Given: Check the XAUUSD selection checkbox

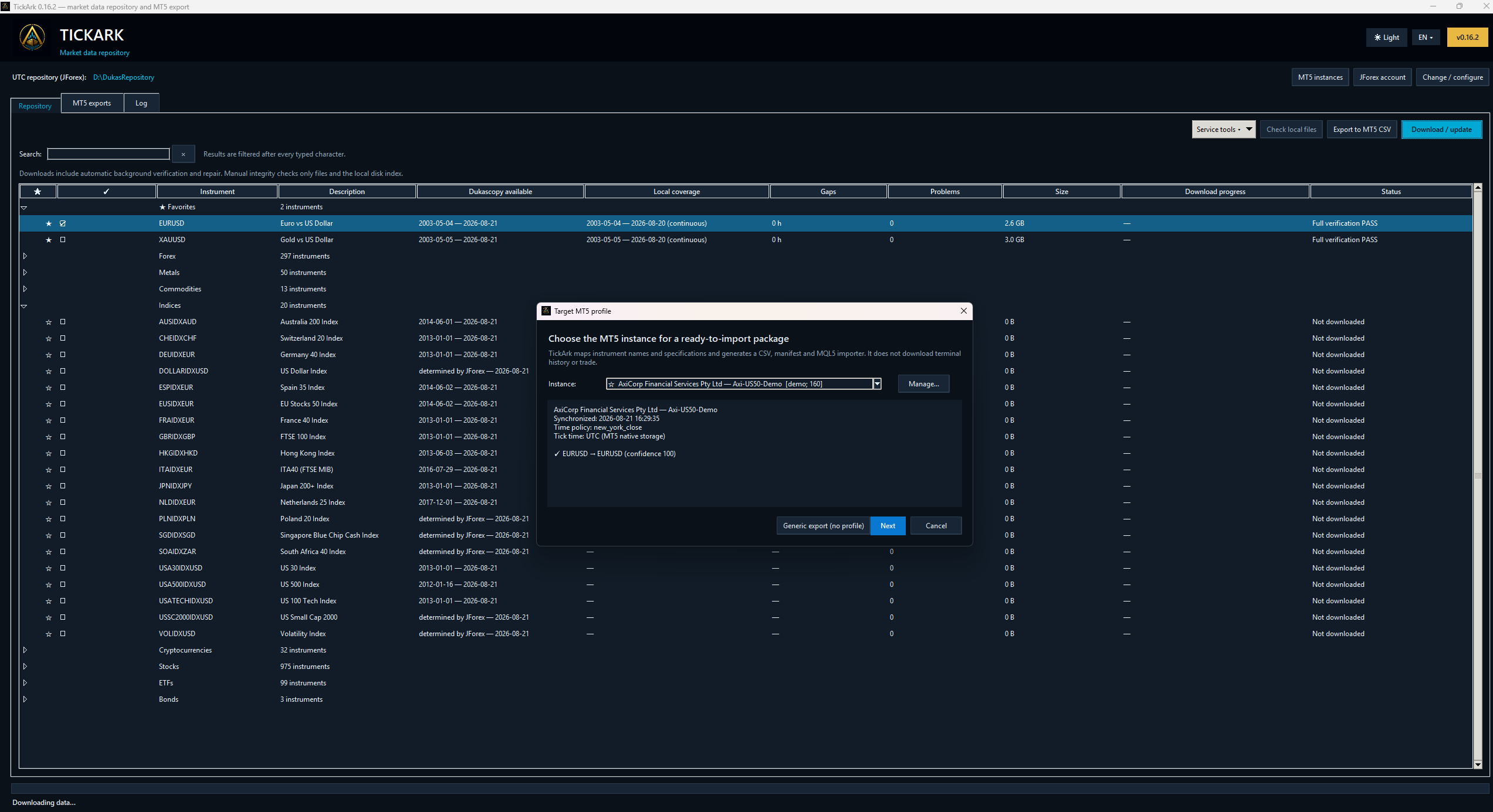Looking at the screenshot, I should pyautogui.click(x=63, y=240).
